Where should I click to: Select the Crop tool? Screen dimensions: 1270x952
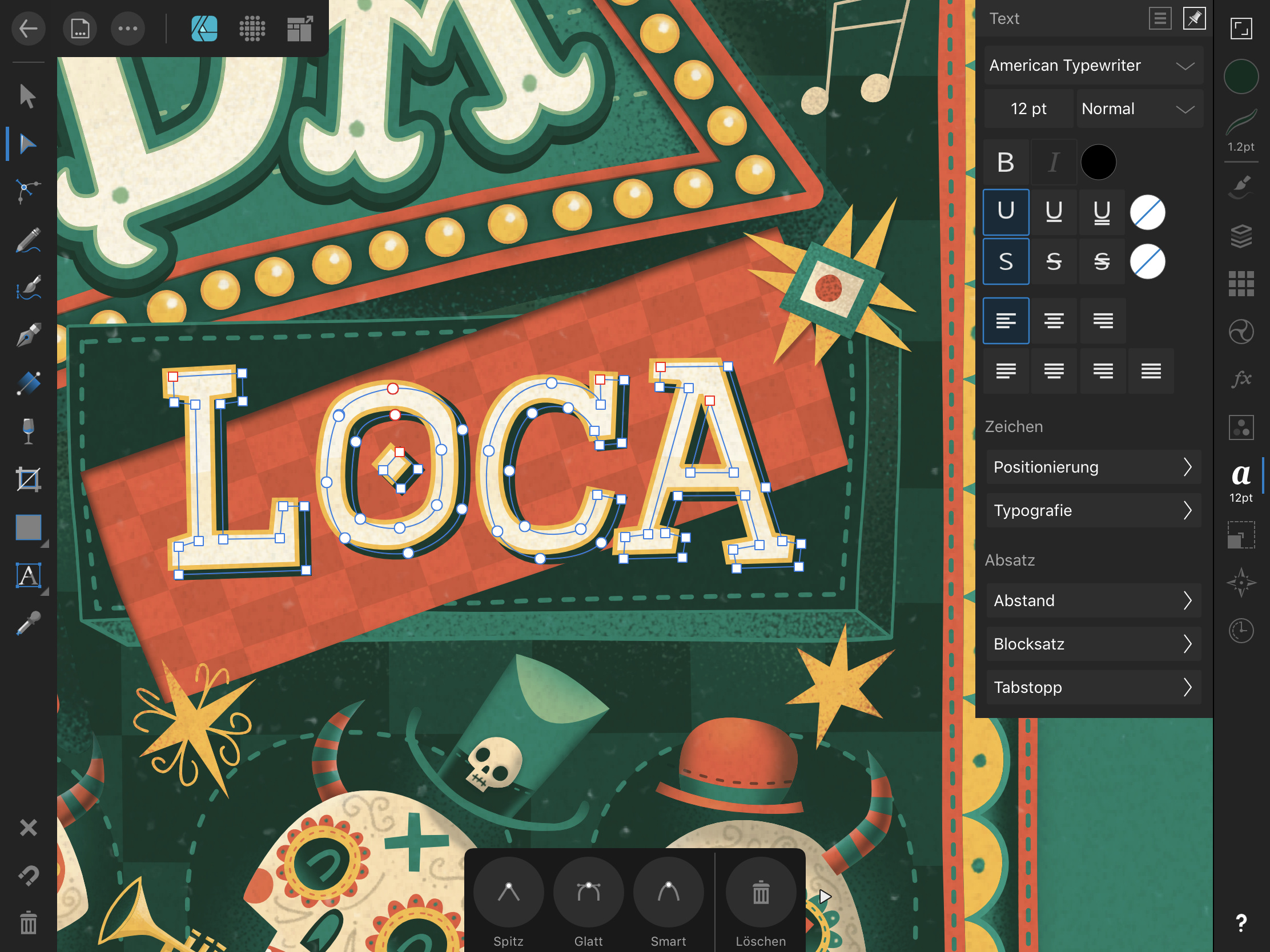pyautogui.click(x=27, y=479)
